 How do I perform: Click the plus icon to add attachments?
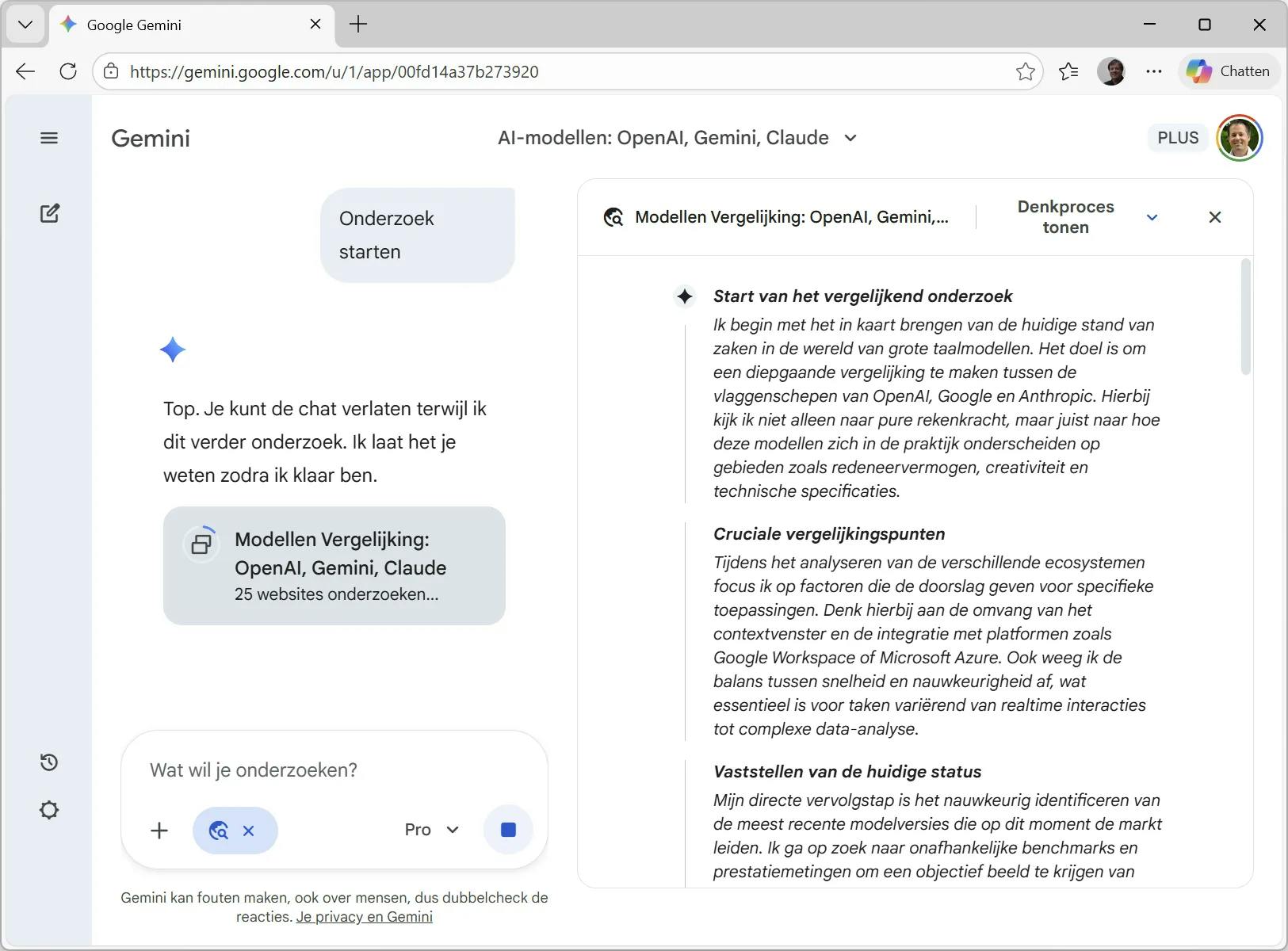click(x=159, y=830)
